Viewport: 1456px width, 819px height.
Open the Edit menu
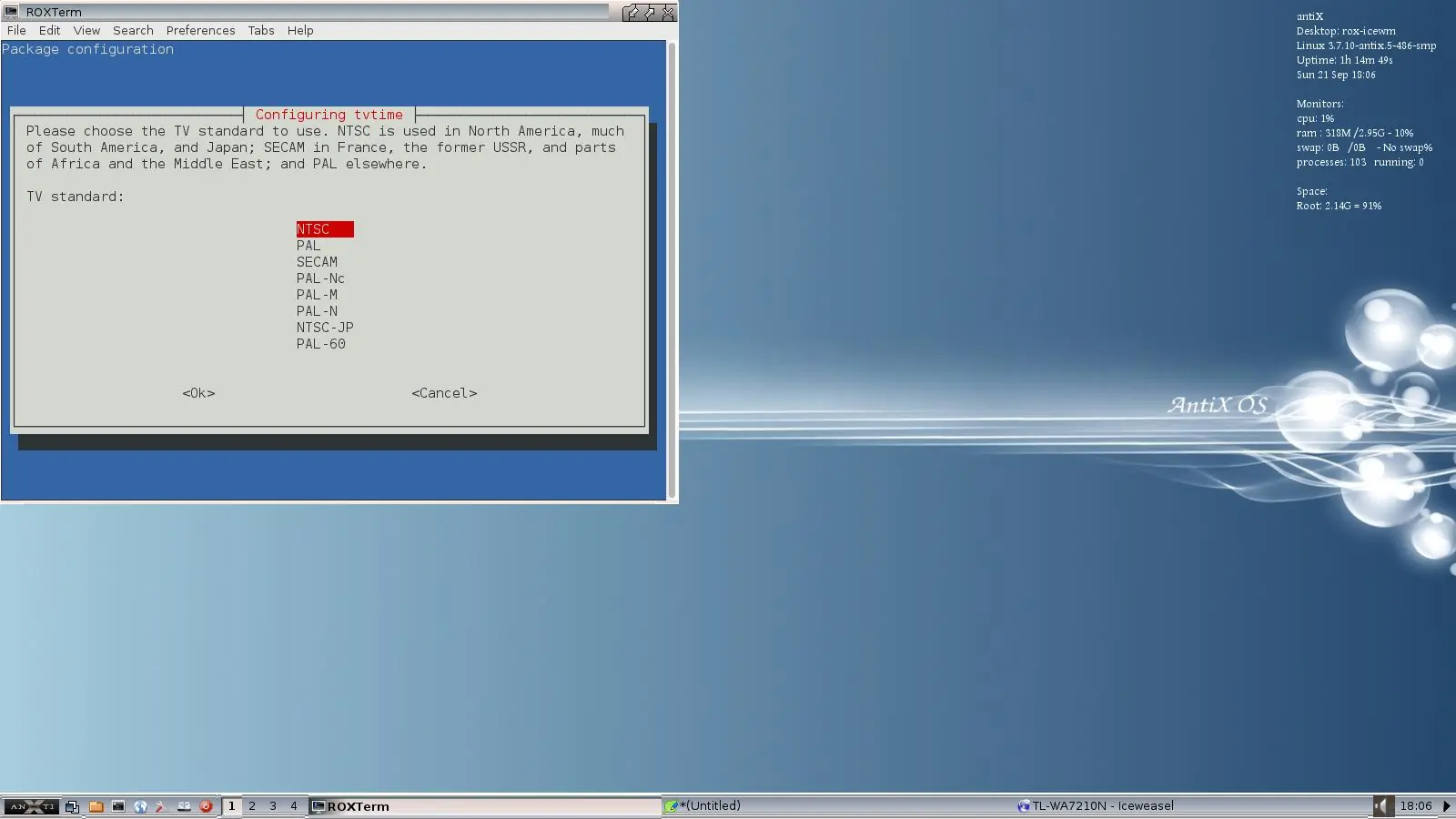pos(49,30)
